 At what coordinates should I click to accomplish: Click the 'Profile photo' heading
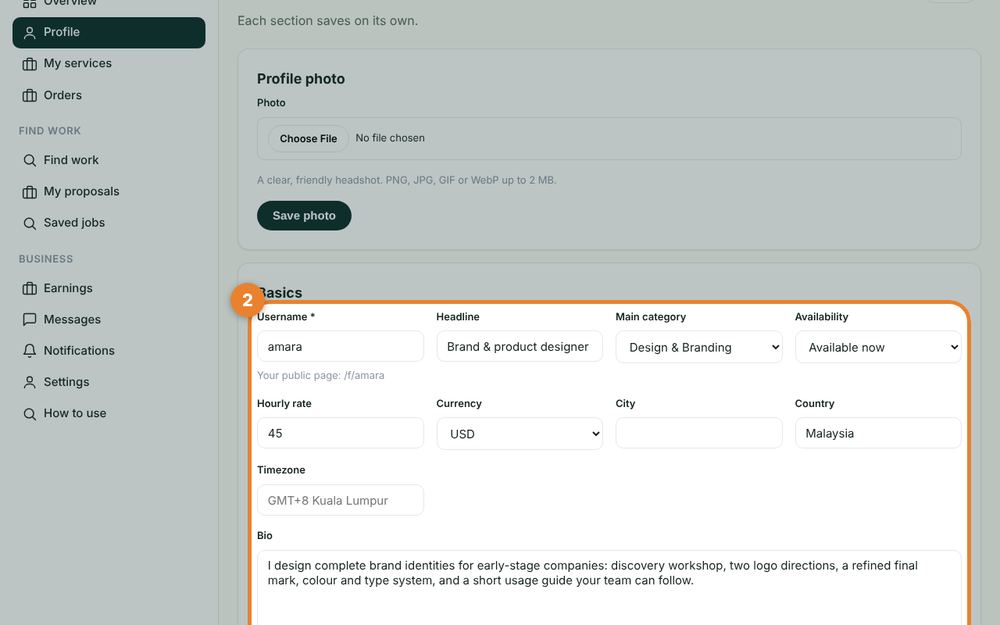[x=301, y=79]
